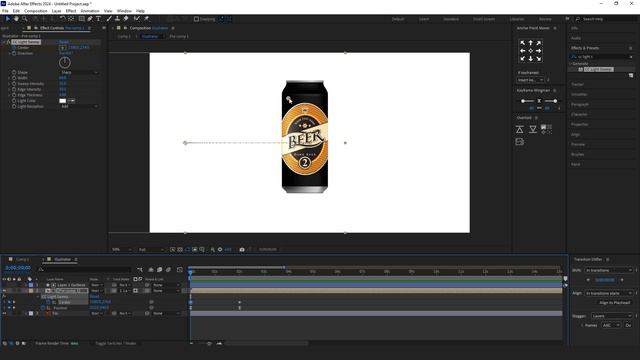Expand the Direction property twirl
640x360 pixels.
(x=9, y=53)
